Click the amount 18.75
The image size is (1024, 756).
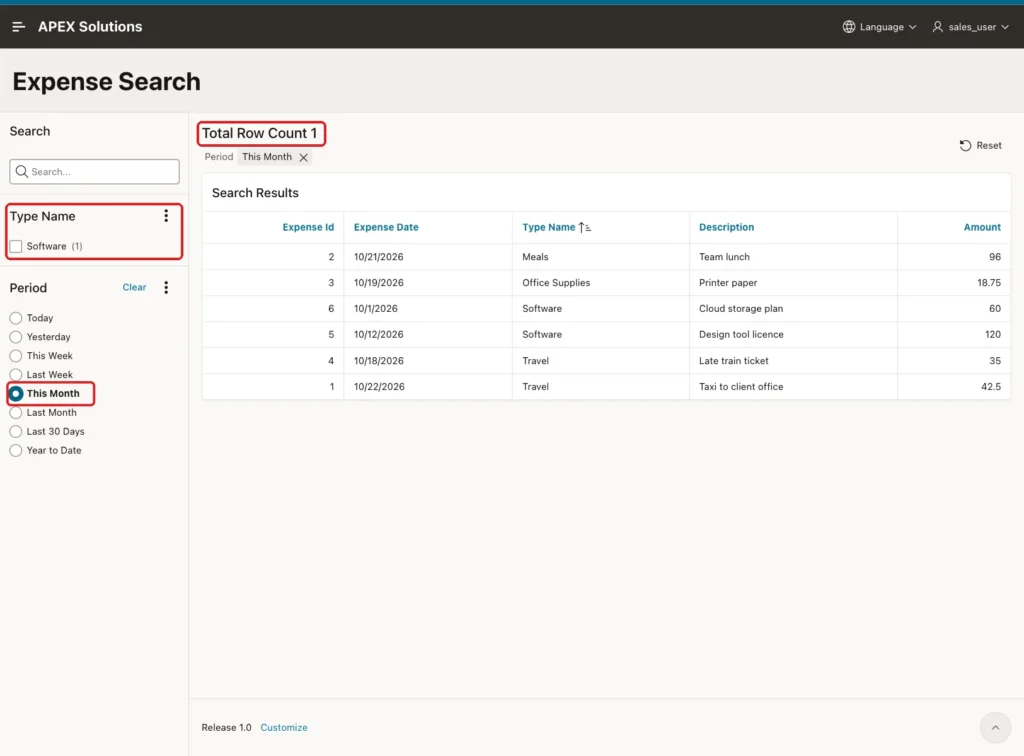click(989, 283)
